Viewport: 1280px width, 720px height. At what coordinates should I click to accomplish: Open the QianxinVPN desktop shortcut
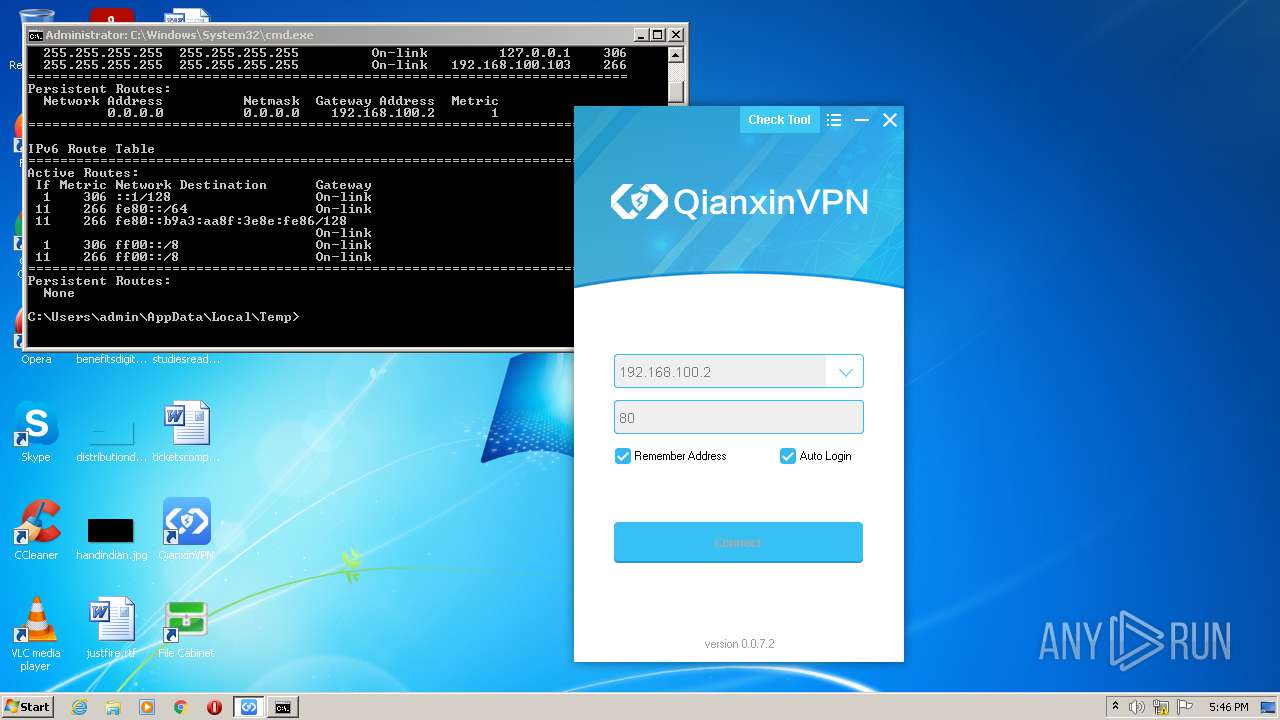point(186,531)
